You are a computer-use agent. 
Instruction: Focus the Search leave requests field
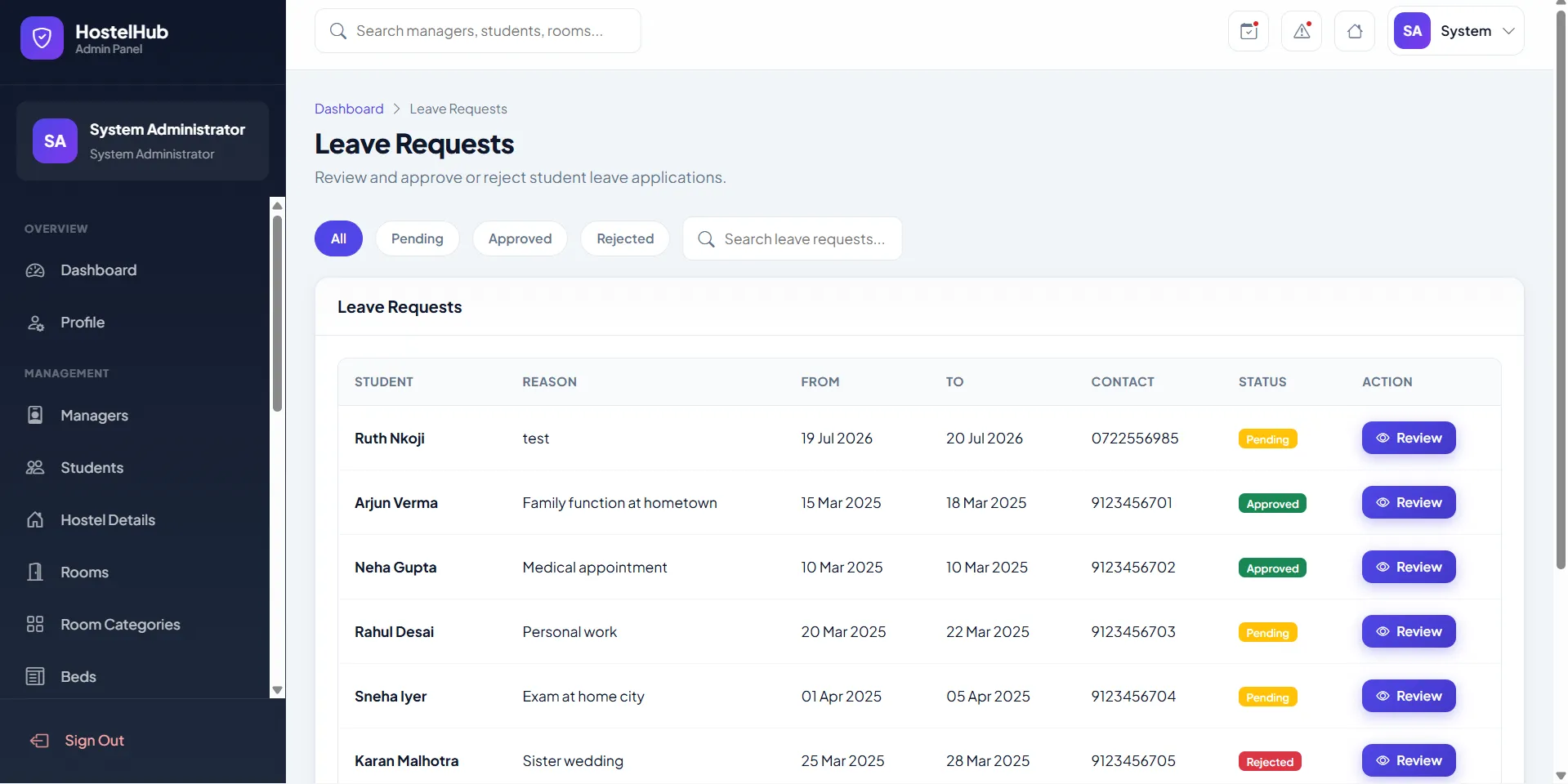click(793, 238)
